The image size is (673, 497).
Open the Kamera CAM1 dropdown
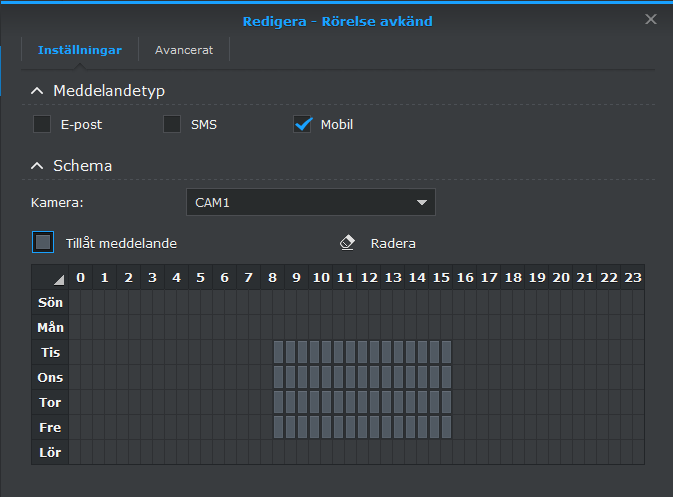tap(310, 203)
